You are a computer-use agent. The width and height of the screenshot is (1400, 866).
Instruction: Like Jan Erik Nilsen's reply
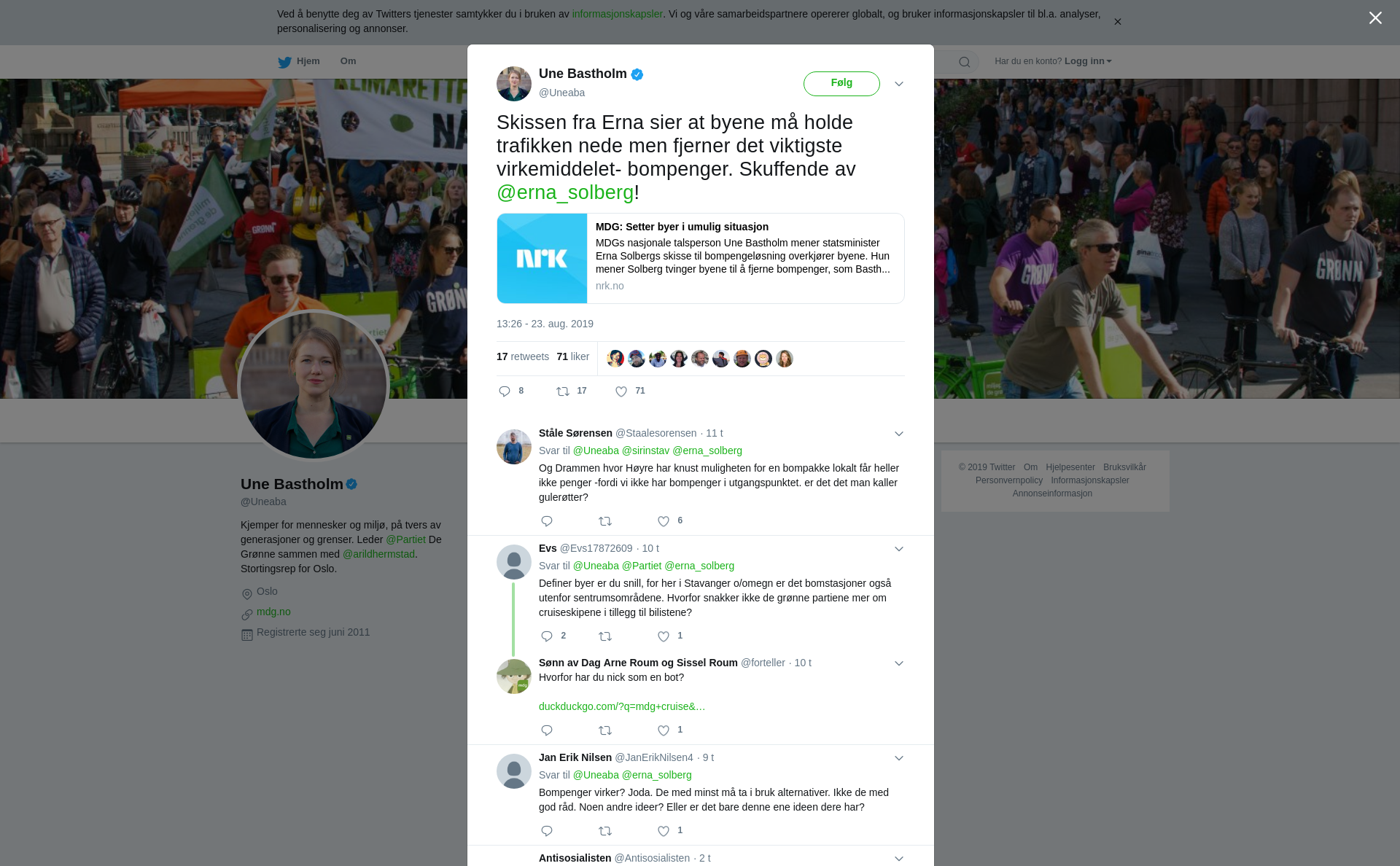(664, 831)
